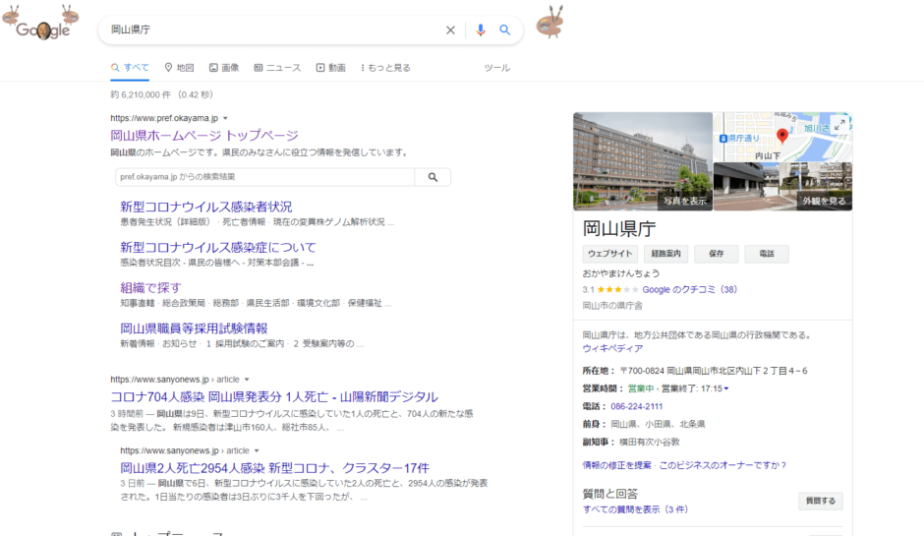Image resolution: width=924 pixels, height=536 pixels.
Task: Submit site search with its magnifier button
Action: 433,177
